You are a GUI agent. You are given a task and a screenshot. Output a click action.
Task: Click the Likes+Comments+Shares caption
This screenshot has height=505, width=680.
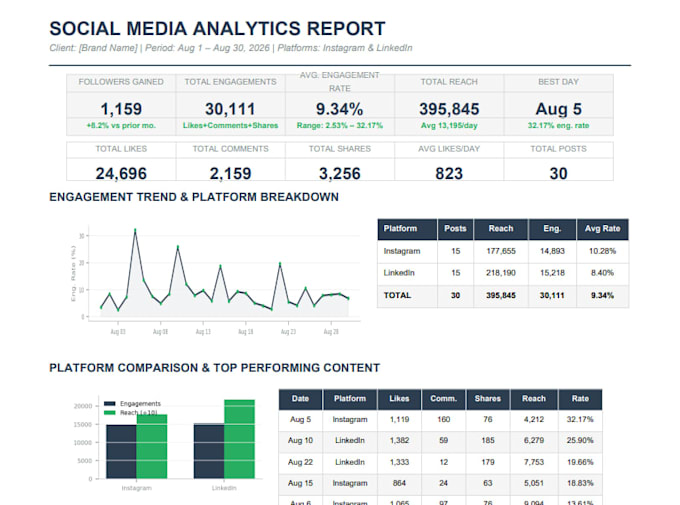point(230,126)
